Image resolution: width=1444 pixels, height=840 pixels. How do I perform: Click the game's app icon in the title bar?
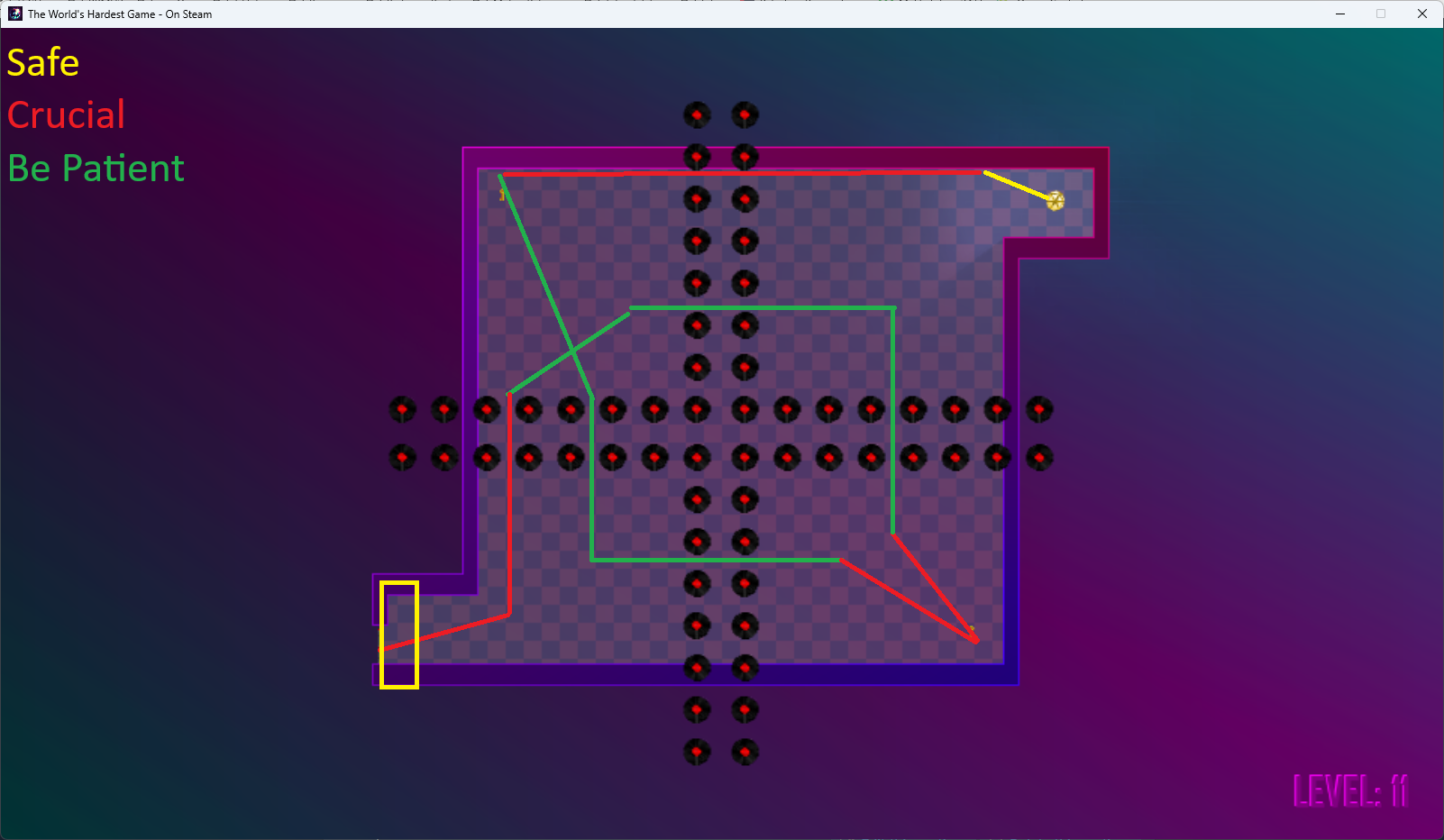coord(15,14)
